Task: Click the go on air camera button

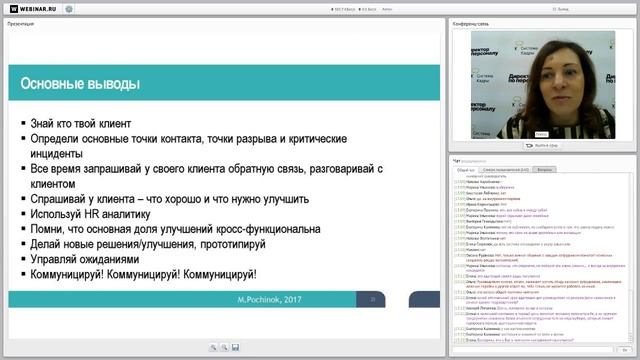Action: (x=542, y=145)
